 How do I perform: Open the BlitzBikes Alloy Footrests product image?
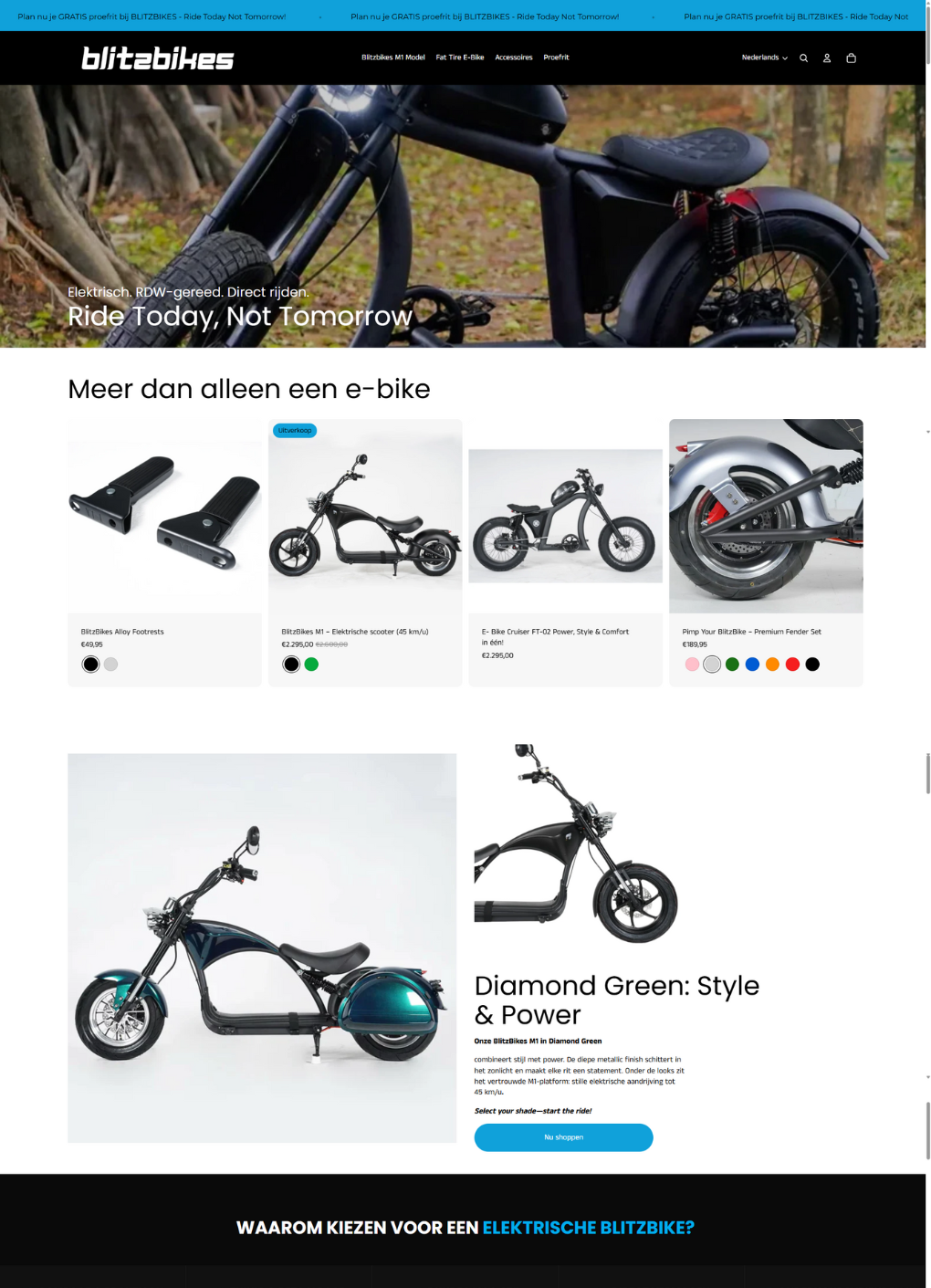pyautogui.click(x=164, y=516)
